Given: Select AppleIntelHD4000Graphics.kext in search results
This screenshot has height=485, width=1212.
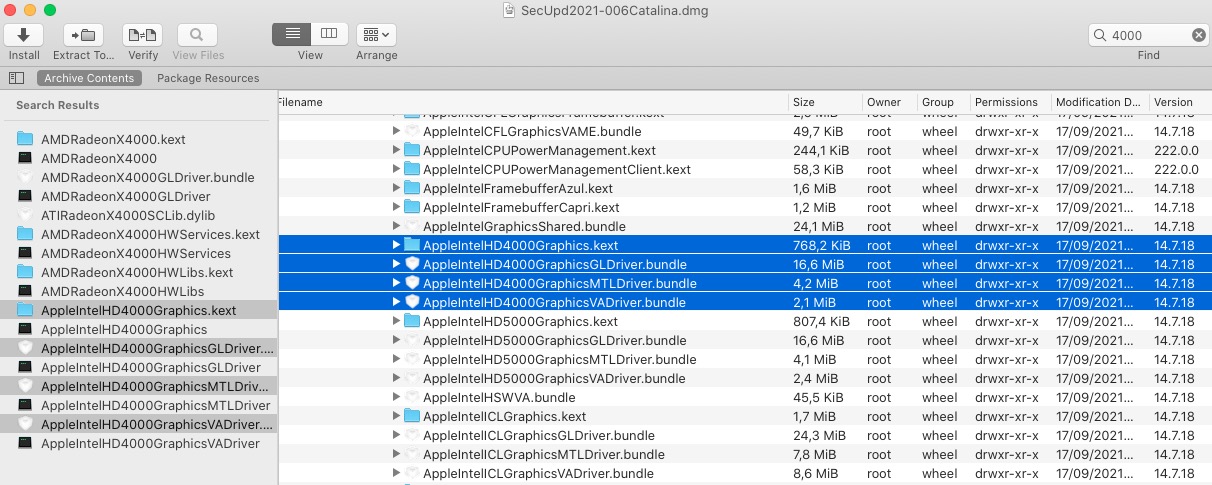Looking at the screenshot, I should tap(139, 310).
